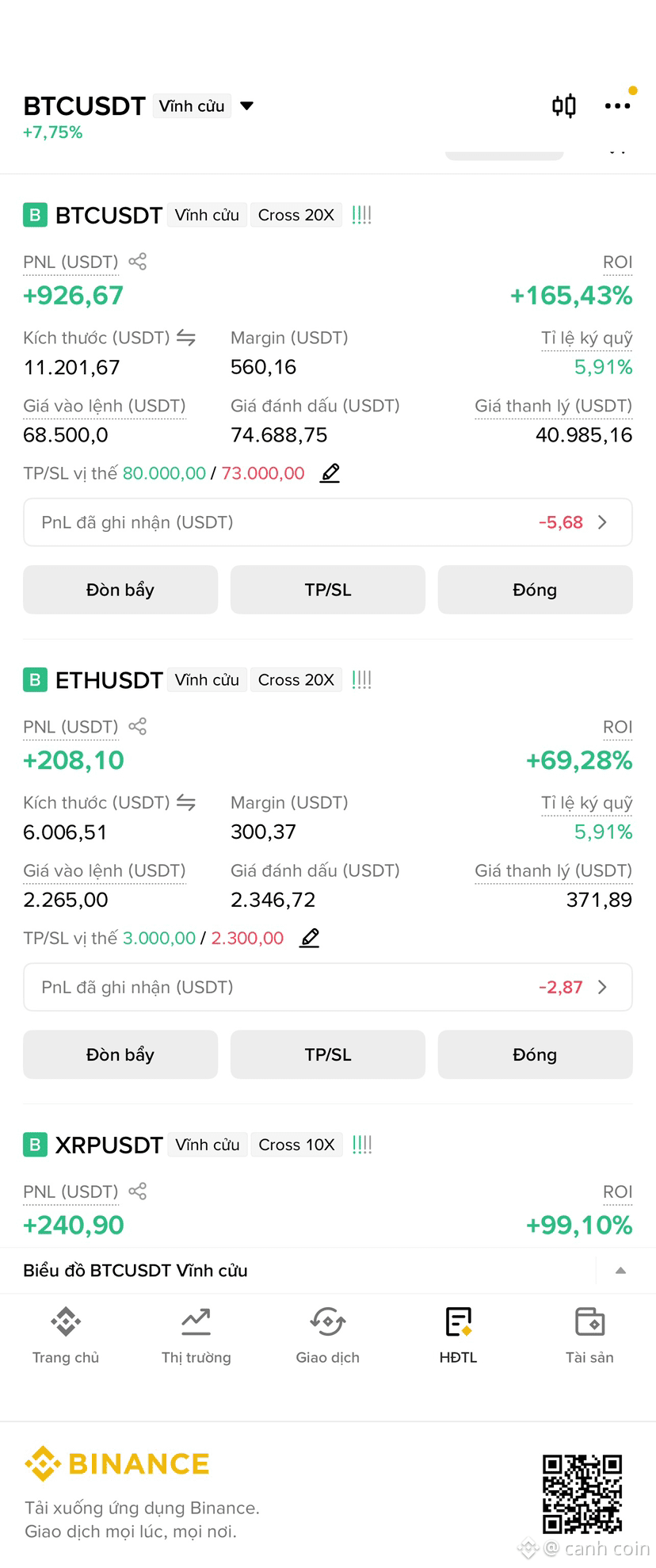Toggle ETHUSDT size unit swap arrows
The height and width of the screenshot is (1568, 656).
point(186,802)
